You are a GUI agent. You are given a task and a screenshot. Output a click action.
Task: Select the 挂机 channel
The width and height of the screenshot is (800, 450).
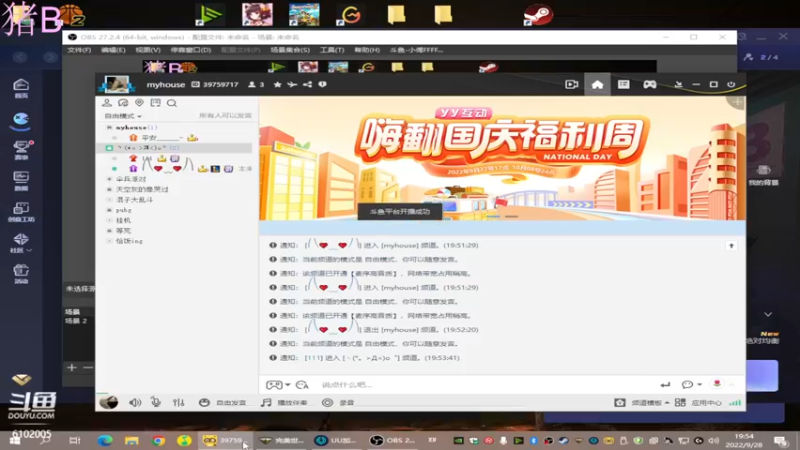click(123, 220)
